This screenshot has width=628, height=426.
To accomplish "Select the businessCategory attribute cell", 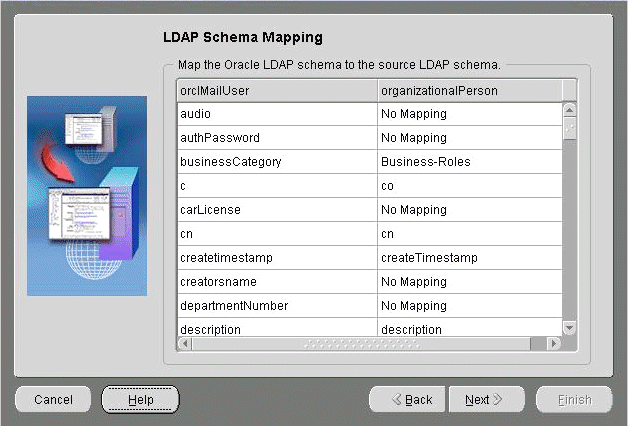I will [277, 162].
